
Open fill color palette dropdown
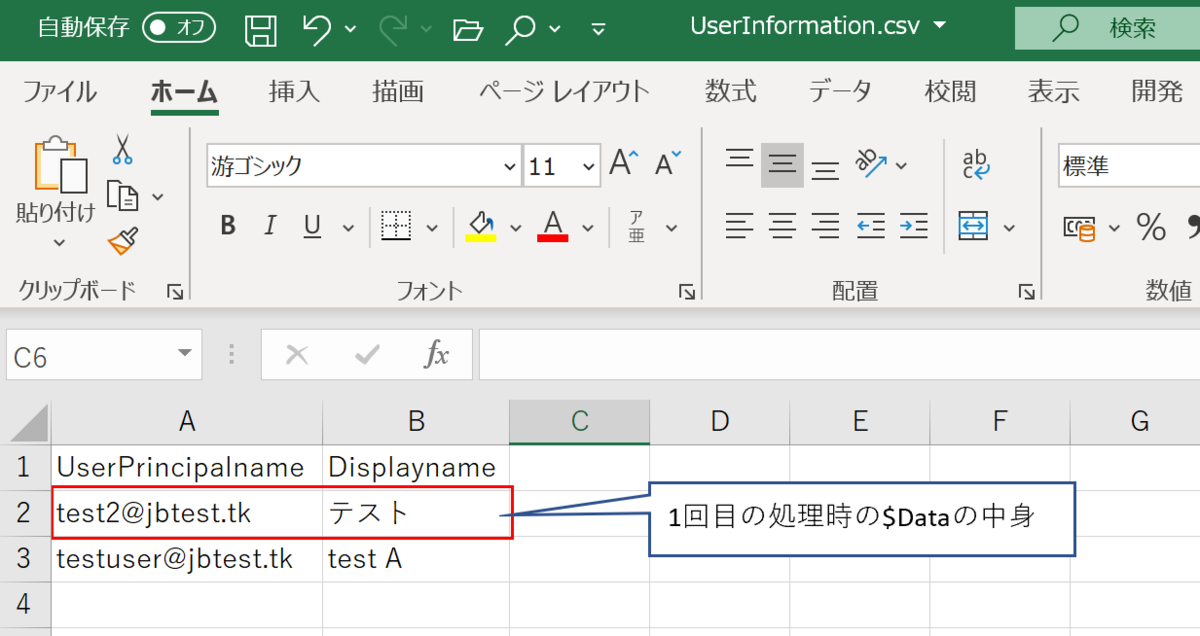coord(516,227)
